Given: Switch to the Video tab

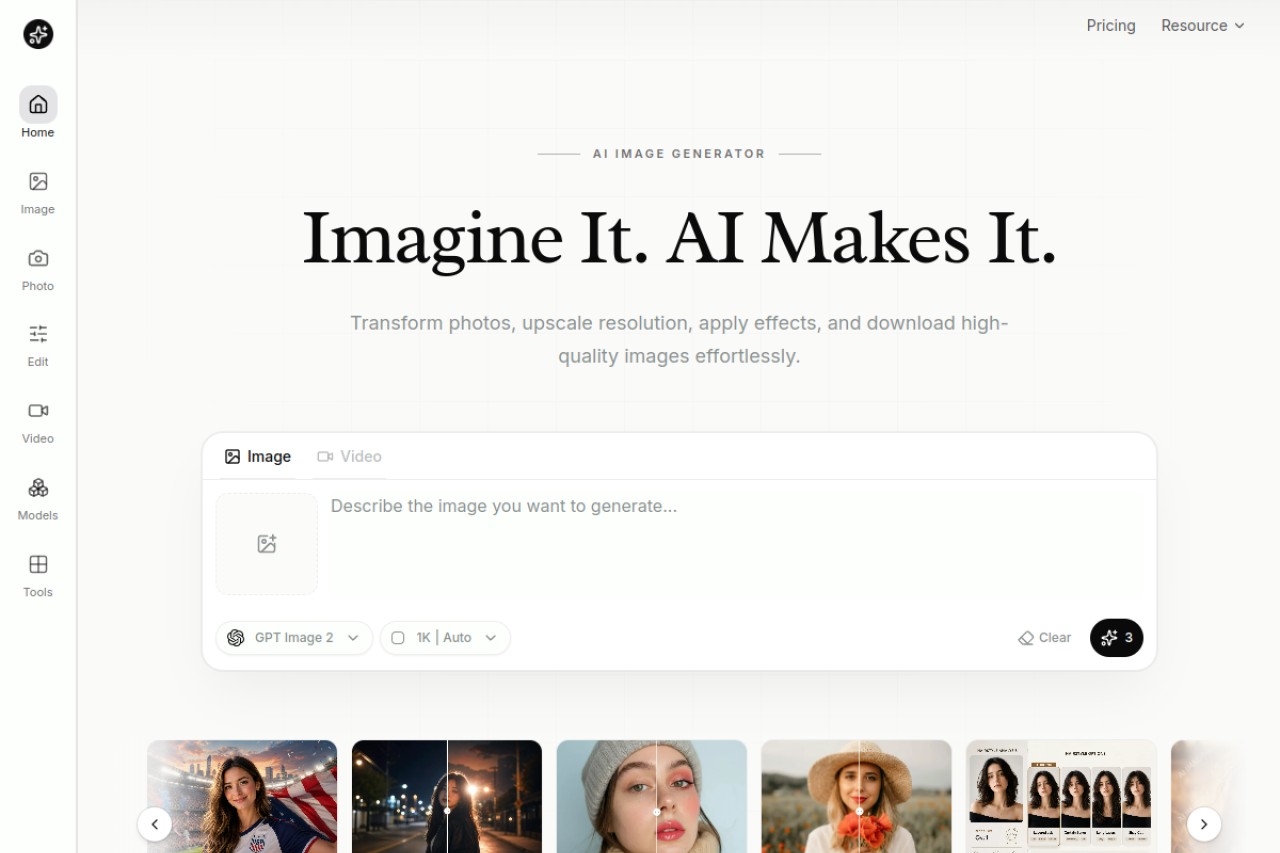Looking at the screenshot, I should coord(349,457).
